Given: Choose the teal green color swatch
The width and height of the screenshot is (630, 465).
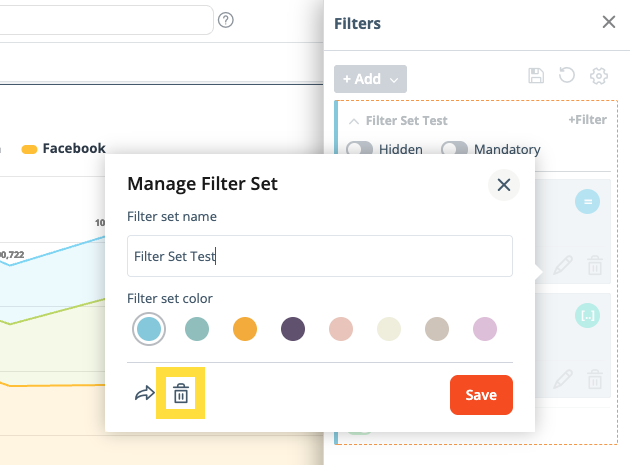Looking at the screenshot, I should click(197, 329).
